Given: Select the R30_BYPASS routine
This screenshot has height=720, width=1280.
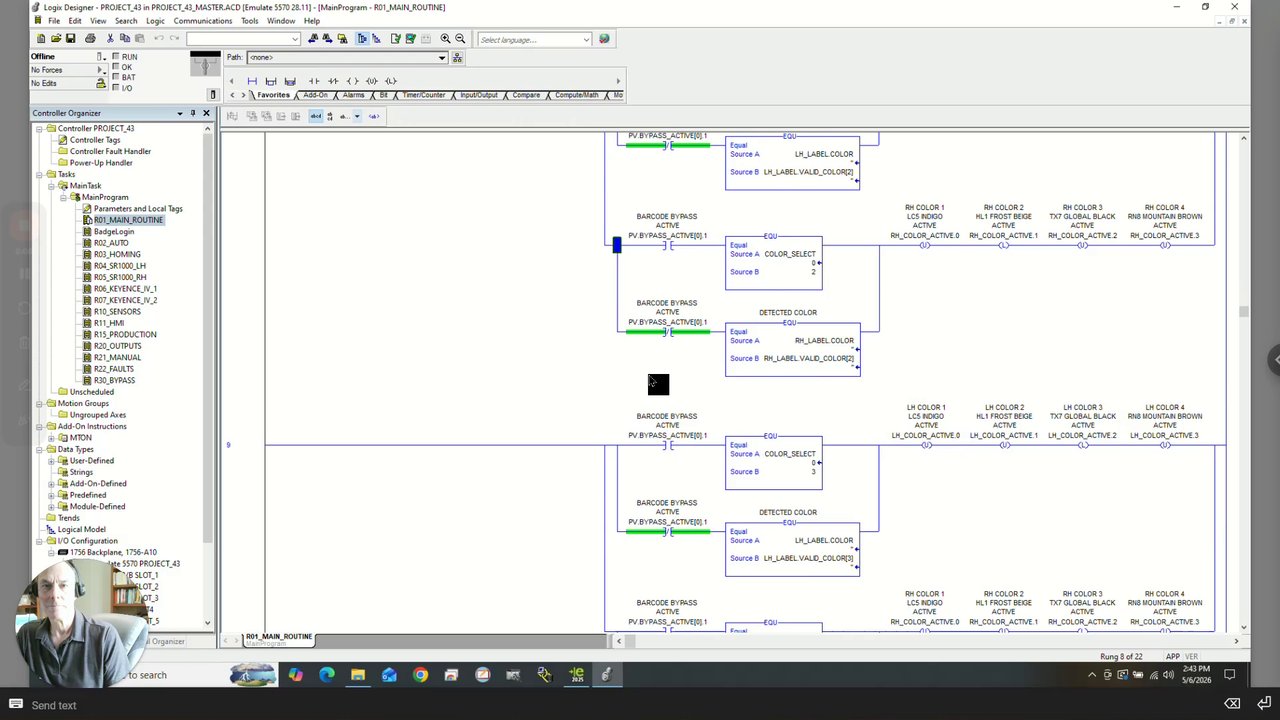Looking at the screenshot, I should pyautogui.click(x=113, y=380).
